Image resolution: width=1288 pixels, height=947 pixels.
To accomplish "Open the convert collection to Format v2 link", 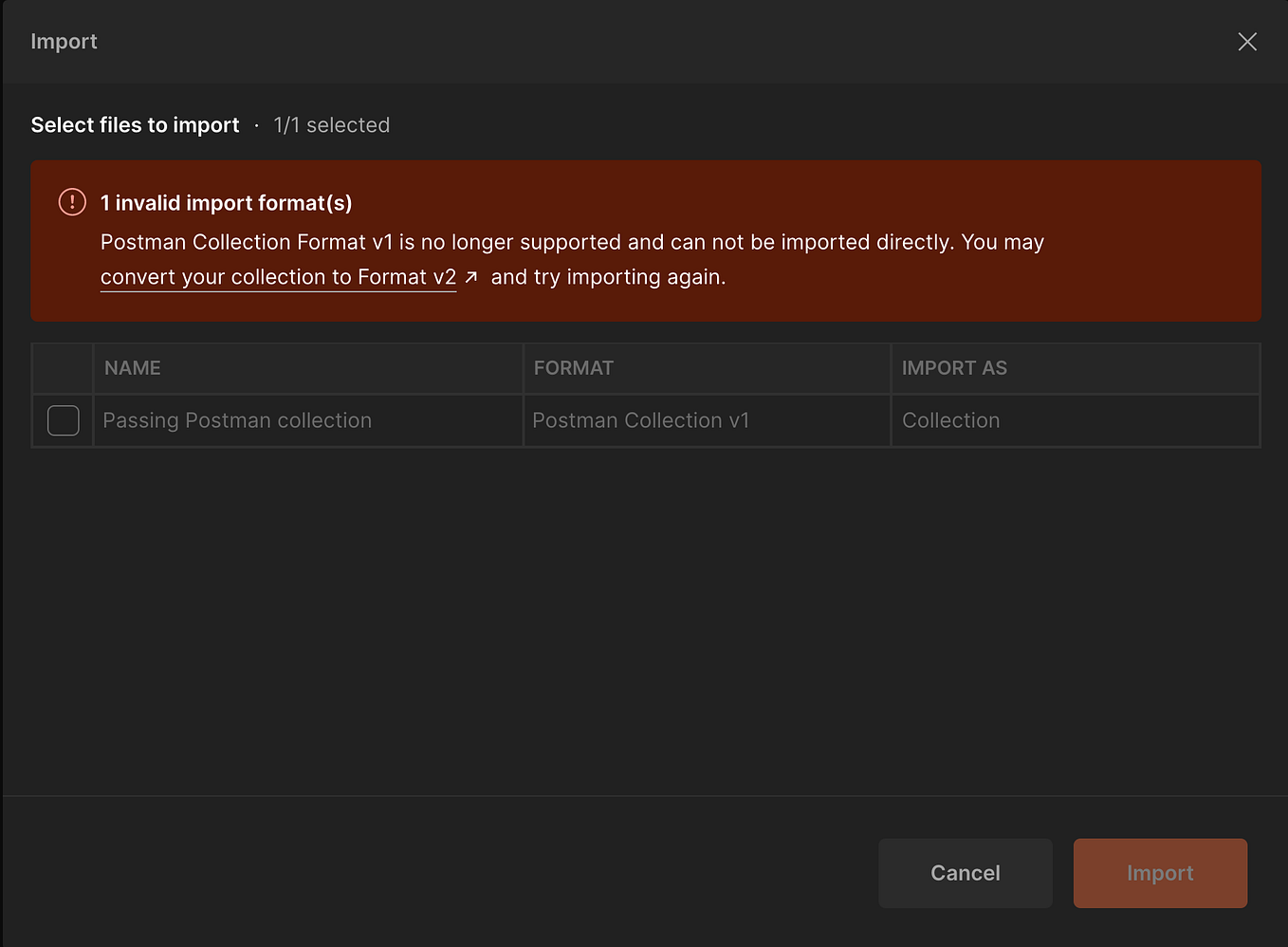I will click(278, 277).
